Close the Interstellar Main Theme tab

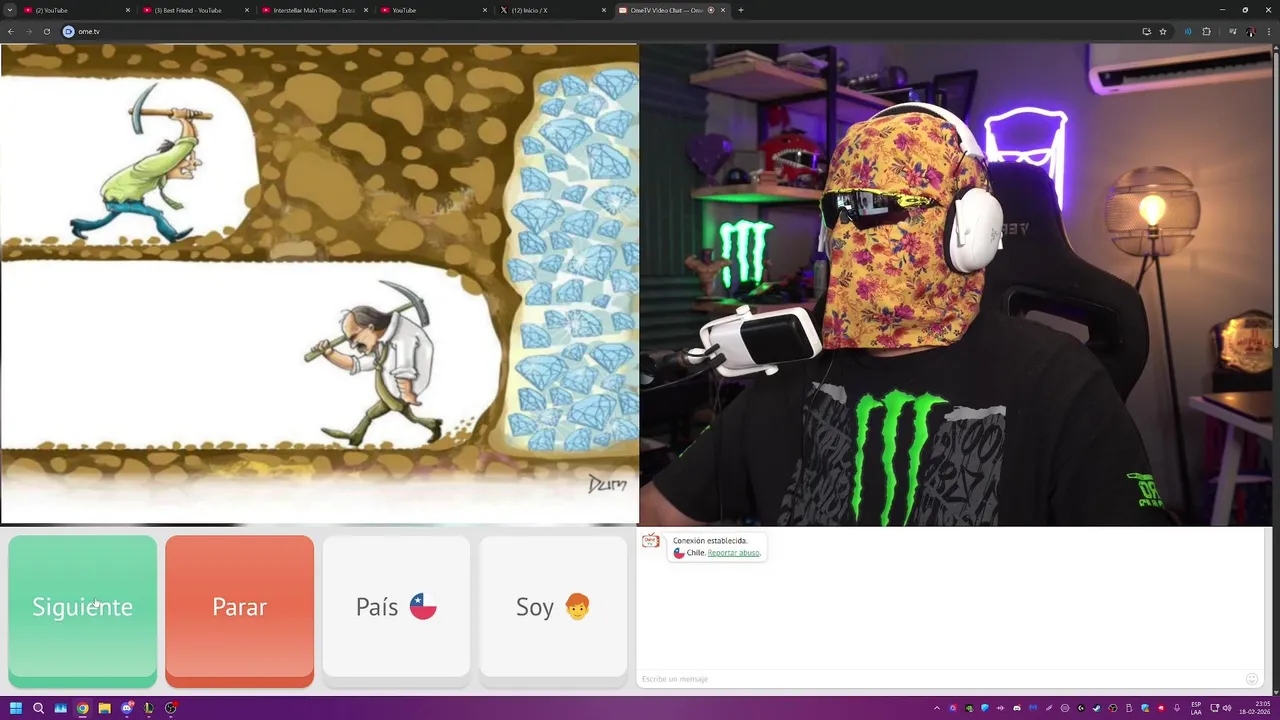point(366,10)
